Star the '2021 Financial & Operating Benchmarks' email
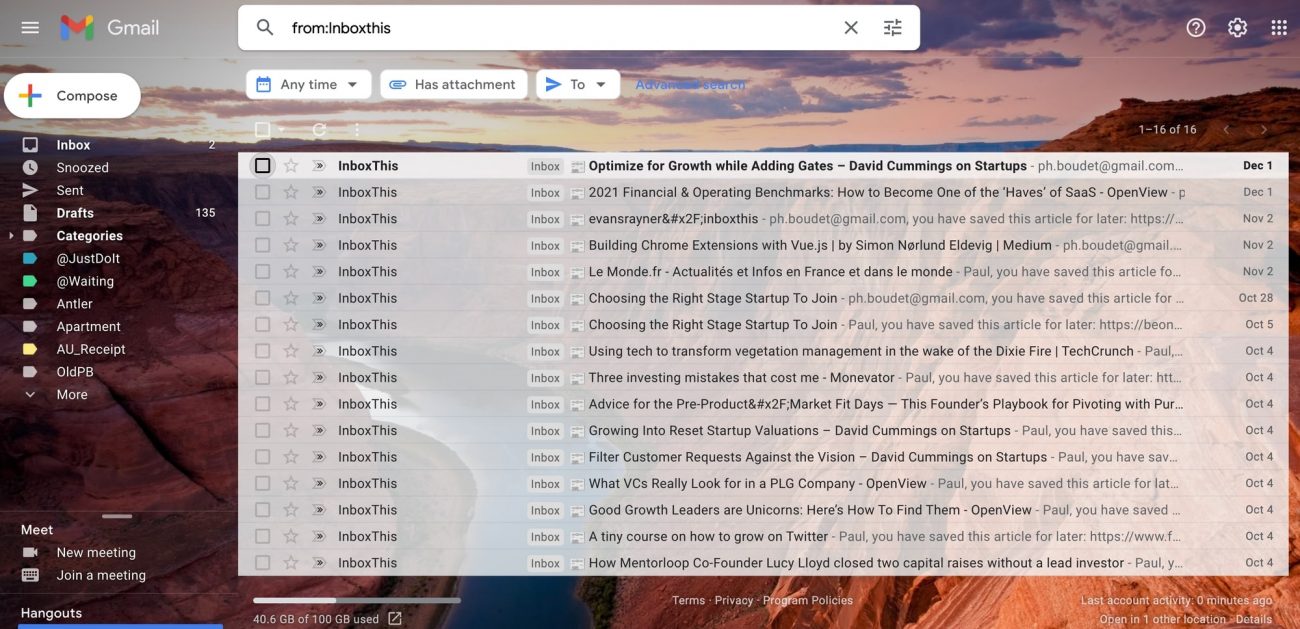 pyautogui.click(x=291, y=192)
